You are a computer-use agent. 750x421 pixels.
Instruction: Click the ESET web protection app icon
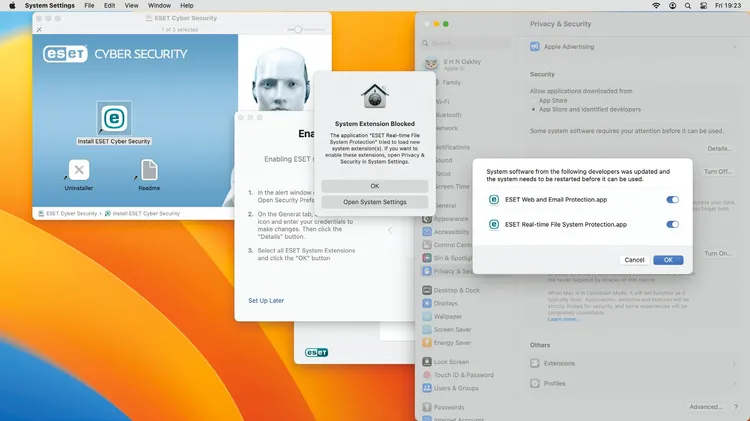pos(494,199)
